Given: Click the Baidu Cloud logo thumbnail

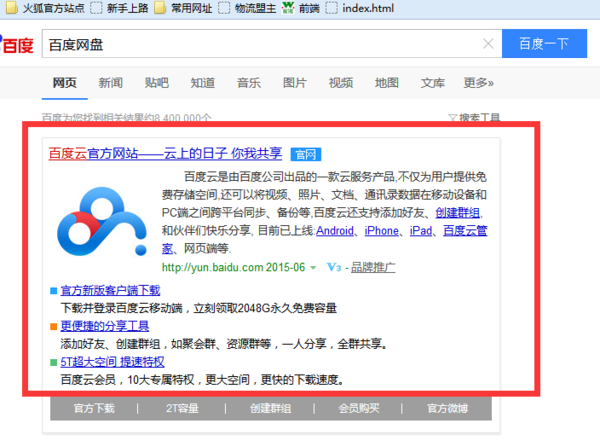Looking at the screenshot, I should click(x=102, y=221).
